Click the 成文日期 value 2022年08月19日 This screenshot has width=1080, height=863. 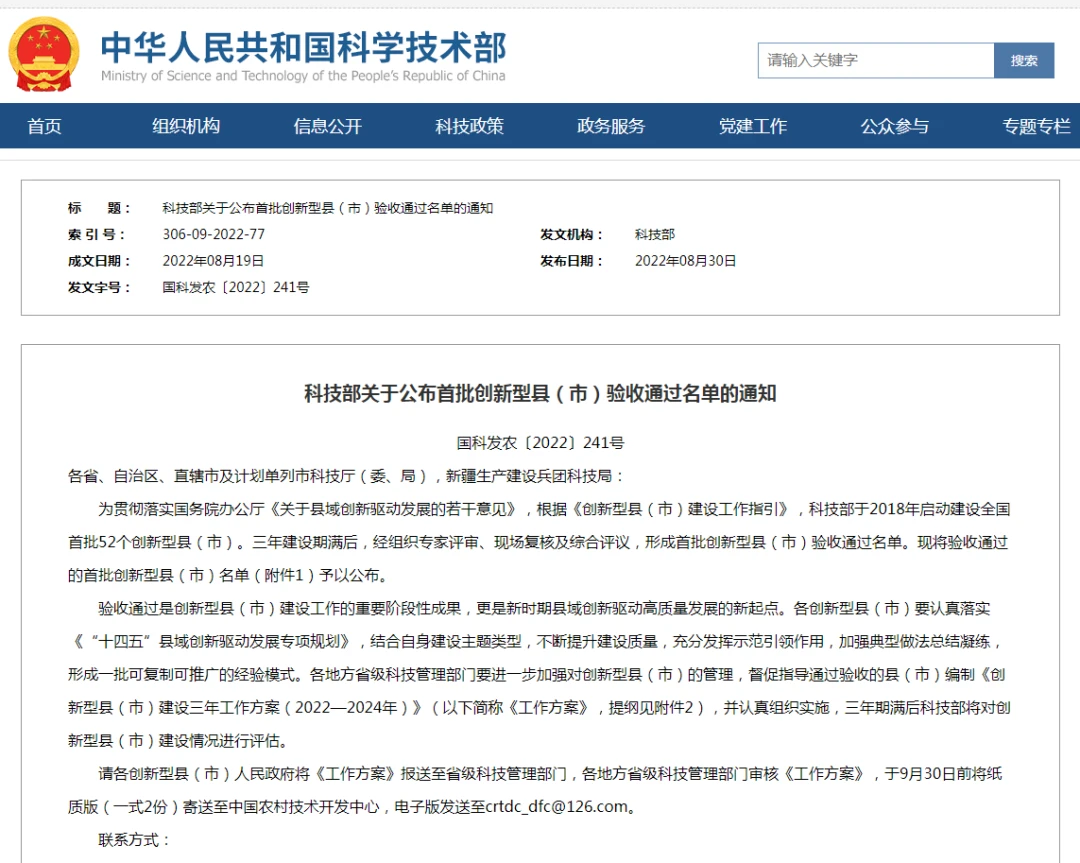(x=214, y=261)
